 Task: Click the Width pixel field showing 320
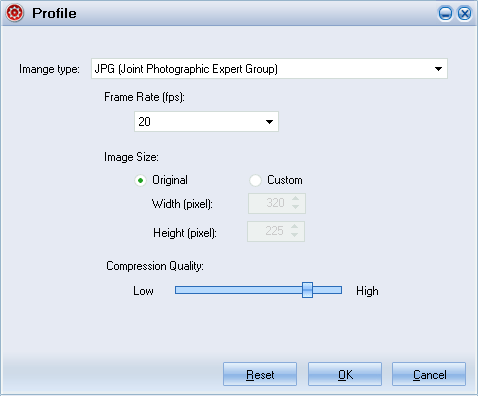pos(277,203)
